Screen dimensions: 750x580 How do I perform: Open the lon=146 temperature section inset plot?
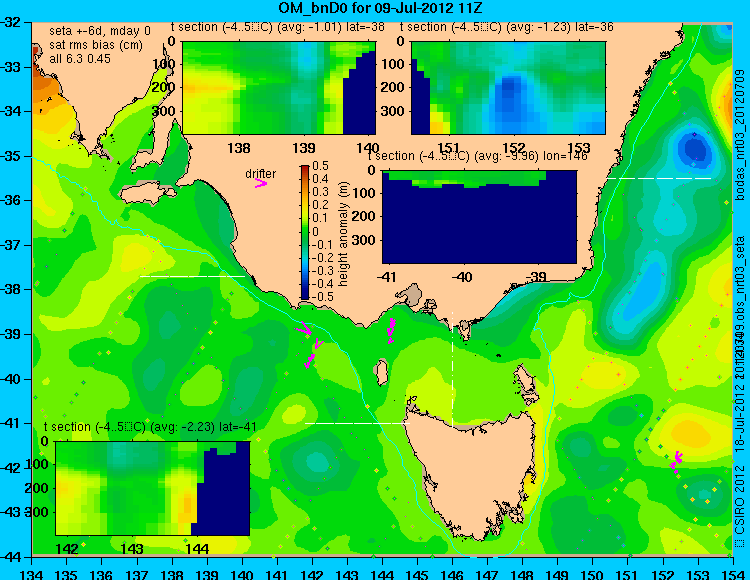tap(480, 217)
